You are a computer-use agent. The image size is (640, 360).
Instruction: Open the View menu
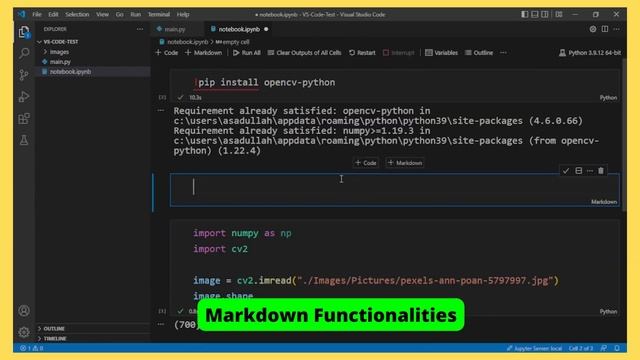(x=102, y=14)
